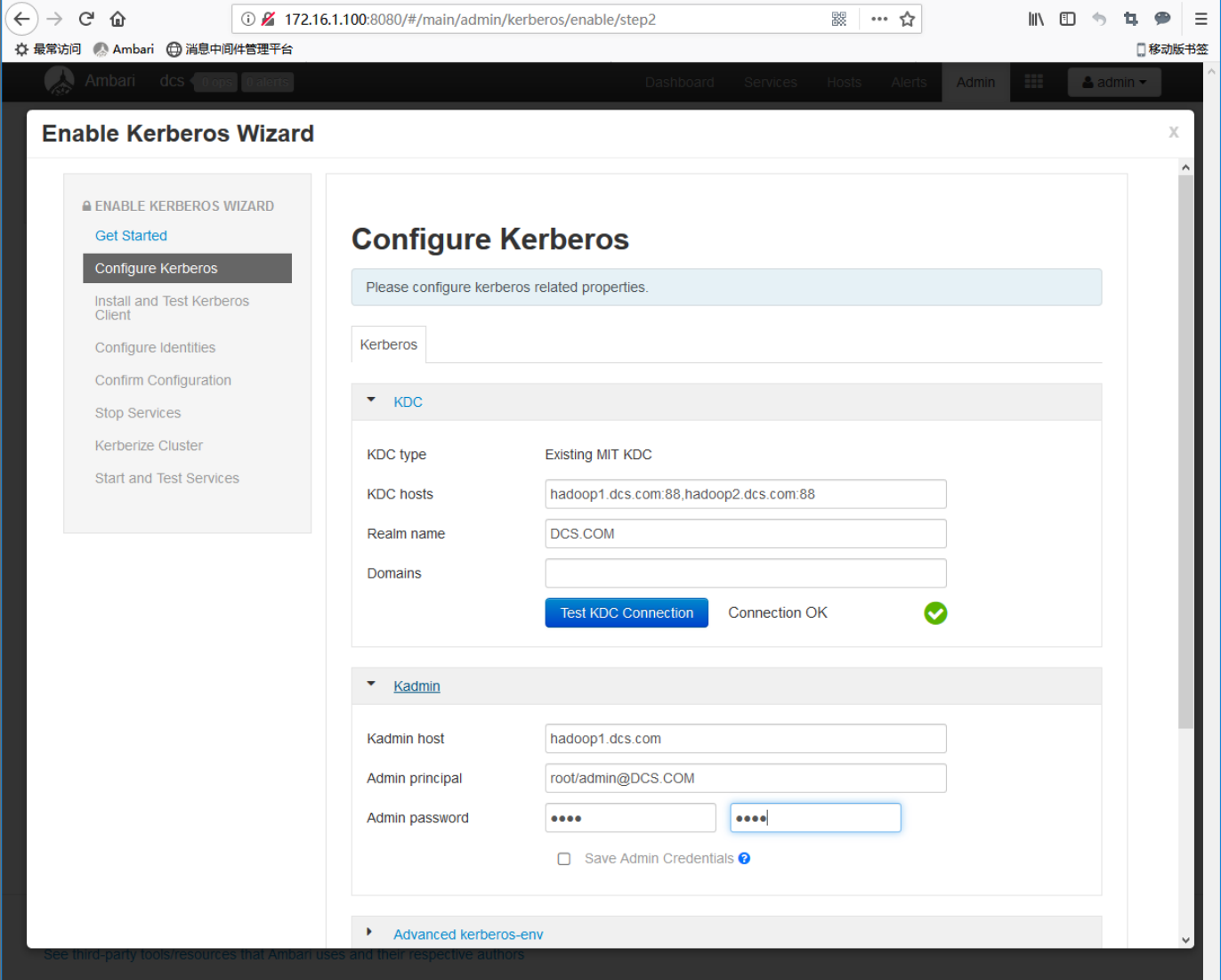1221x980 pixels.
Task: Edit the Kadmin host field
Action: [x=746, y=738]
